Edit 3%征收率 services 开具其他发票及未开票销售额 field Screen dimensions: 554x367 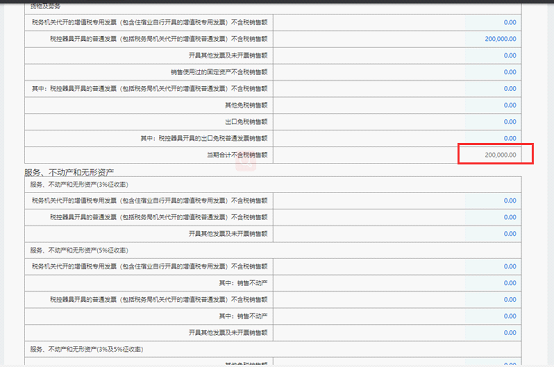point(397,234)
